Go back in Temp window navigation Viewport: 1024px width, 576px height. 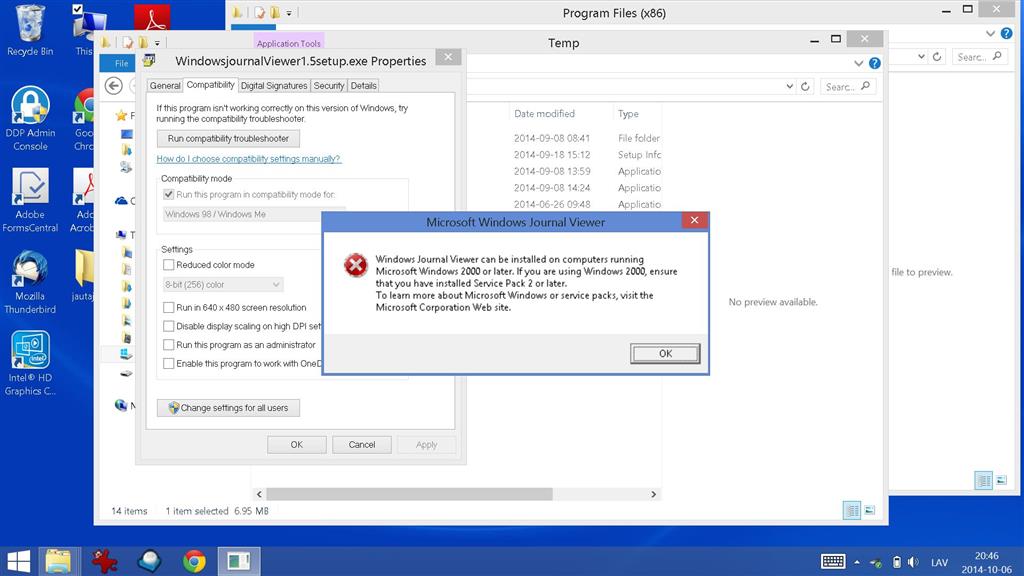pos(114,86)
